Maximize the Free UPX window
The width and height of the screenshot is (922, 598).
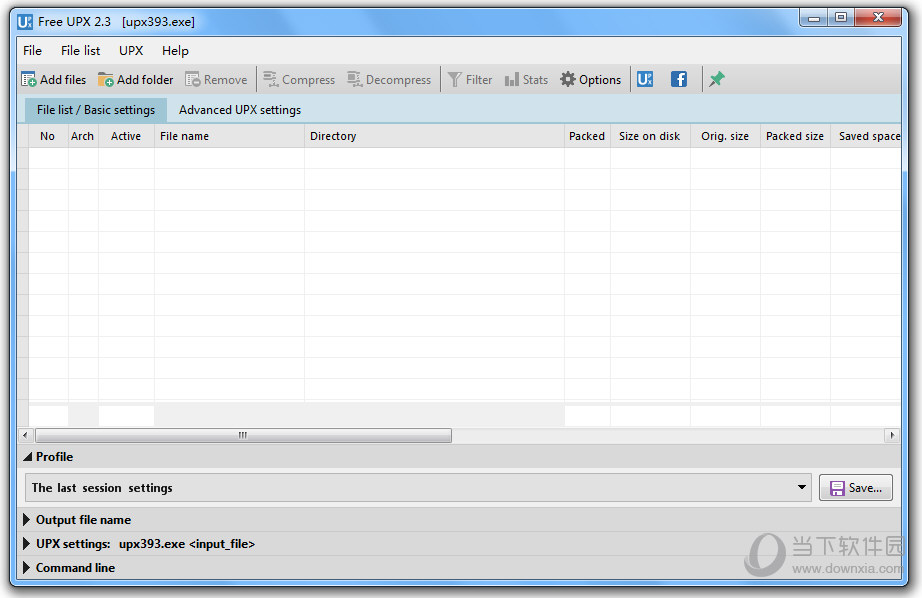click(841, 18)
